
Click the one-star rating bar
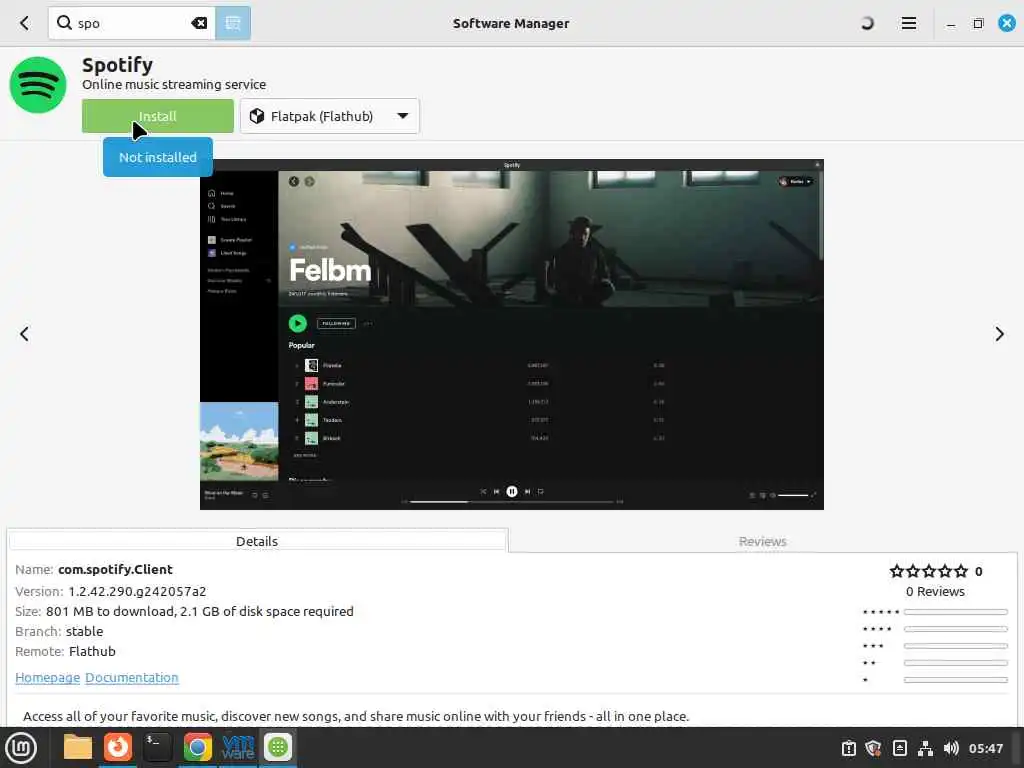point(955,680)
